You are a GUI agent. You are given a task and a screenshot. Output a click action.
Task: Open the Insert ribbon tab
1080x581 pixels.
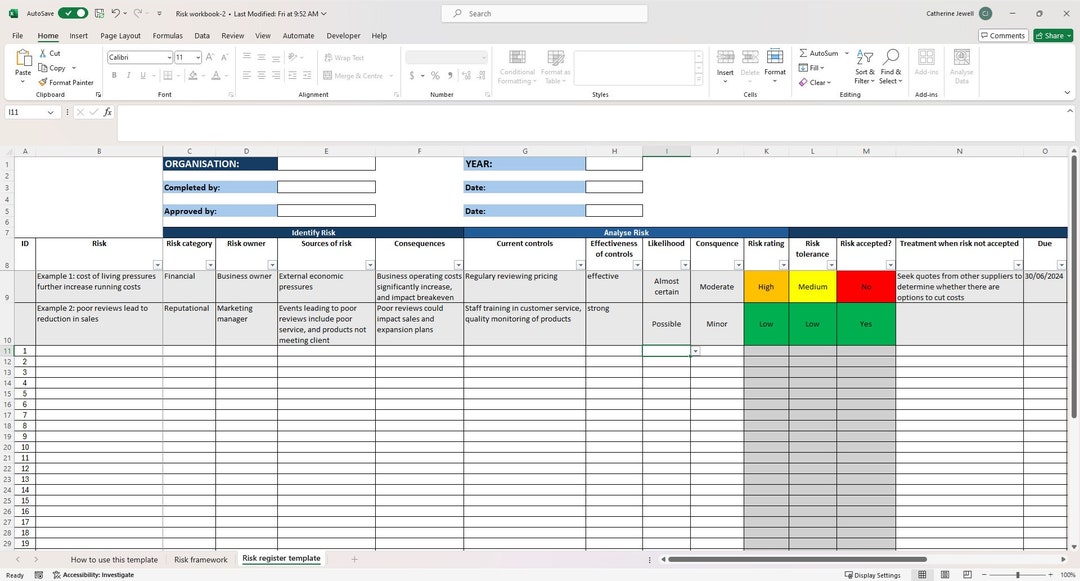[x=78, y=35]
